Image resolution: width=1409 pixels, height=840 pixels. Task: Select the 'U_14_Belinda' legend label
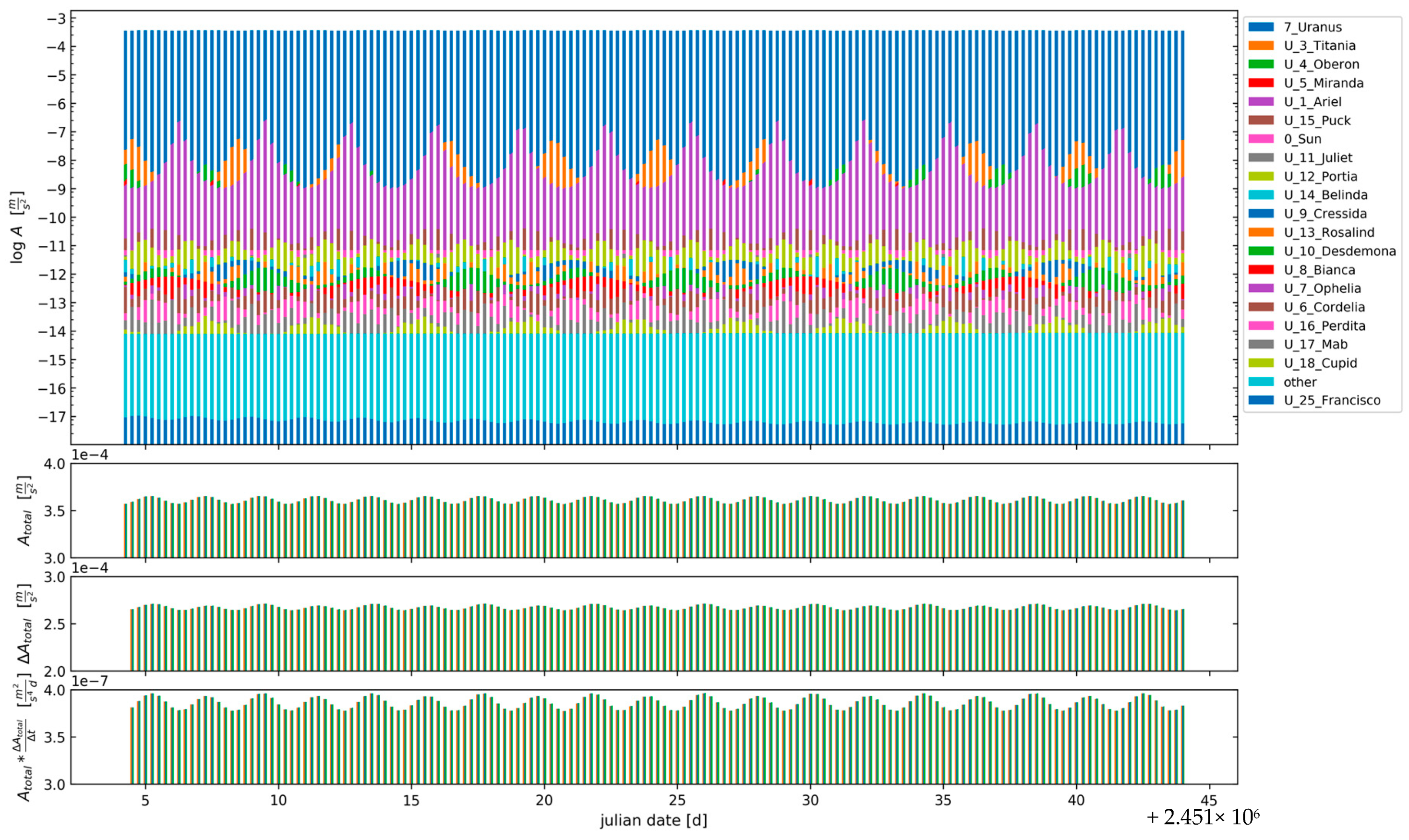(x=1326, y=195)
